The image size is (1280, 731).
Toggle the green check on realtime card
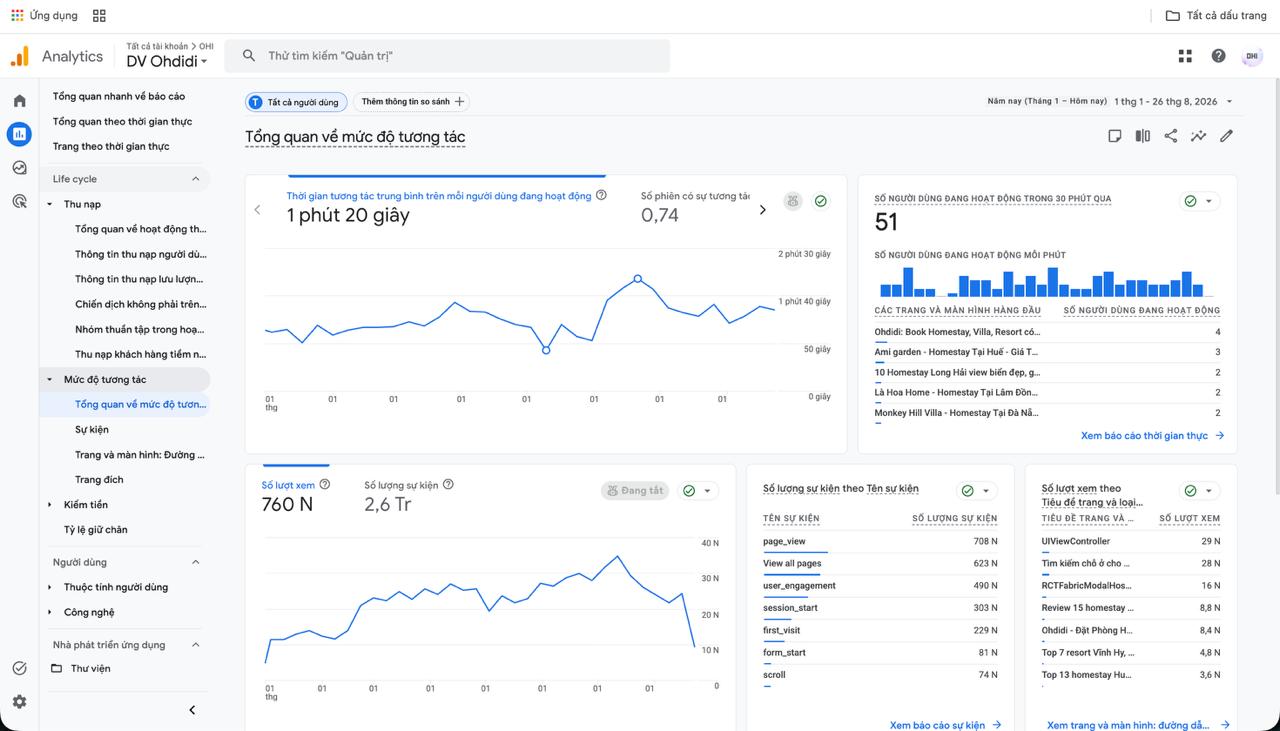(x=1198, y=201)
